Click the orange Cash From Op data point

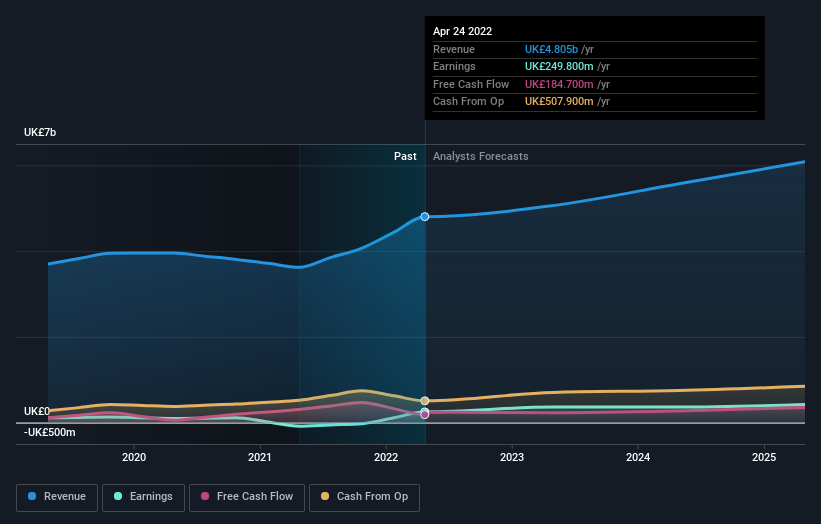click(425, 401)
